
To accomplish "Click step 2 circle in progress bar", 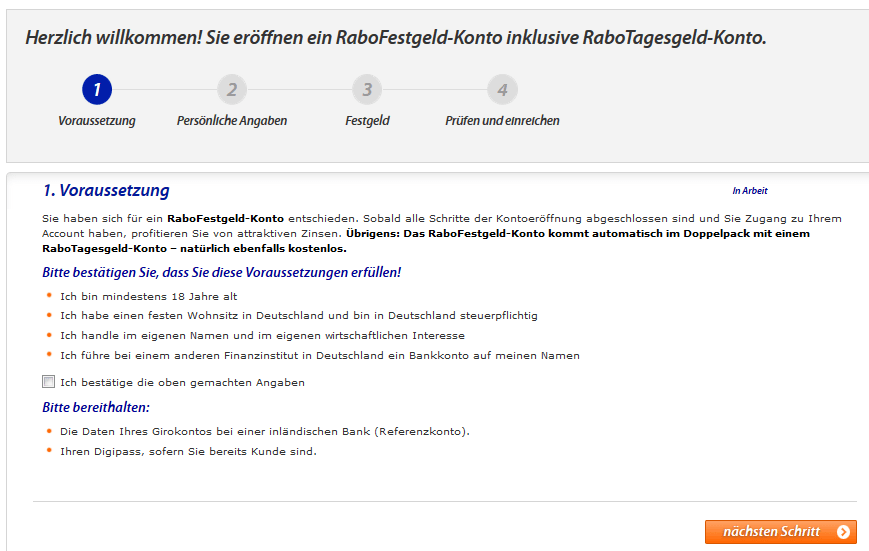I will [x=232, y=89].
